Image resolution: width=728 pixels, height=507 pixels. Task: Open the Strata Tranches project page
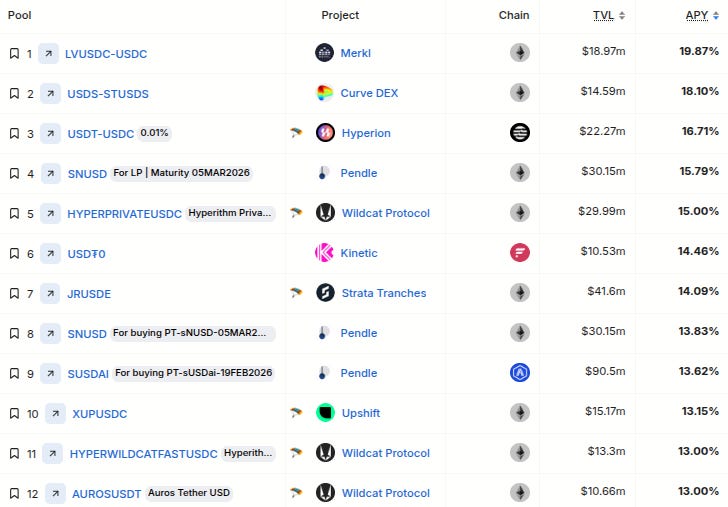click(x=384, y=293)
